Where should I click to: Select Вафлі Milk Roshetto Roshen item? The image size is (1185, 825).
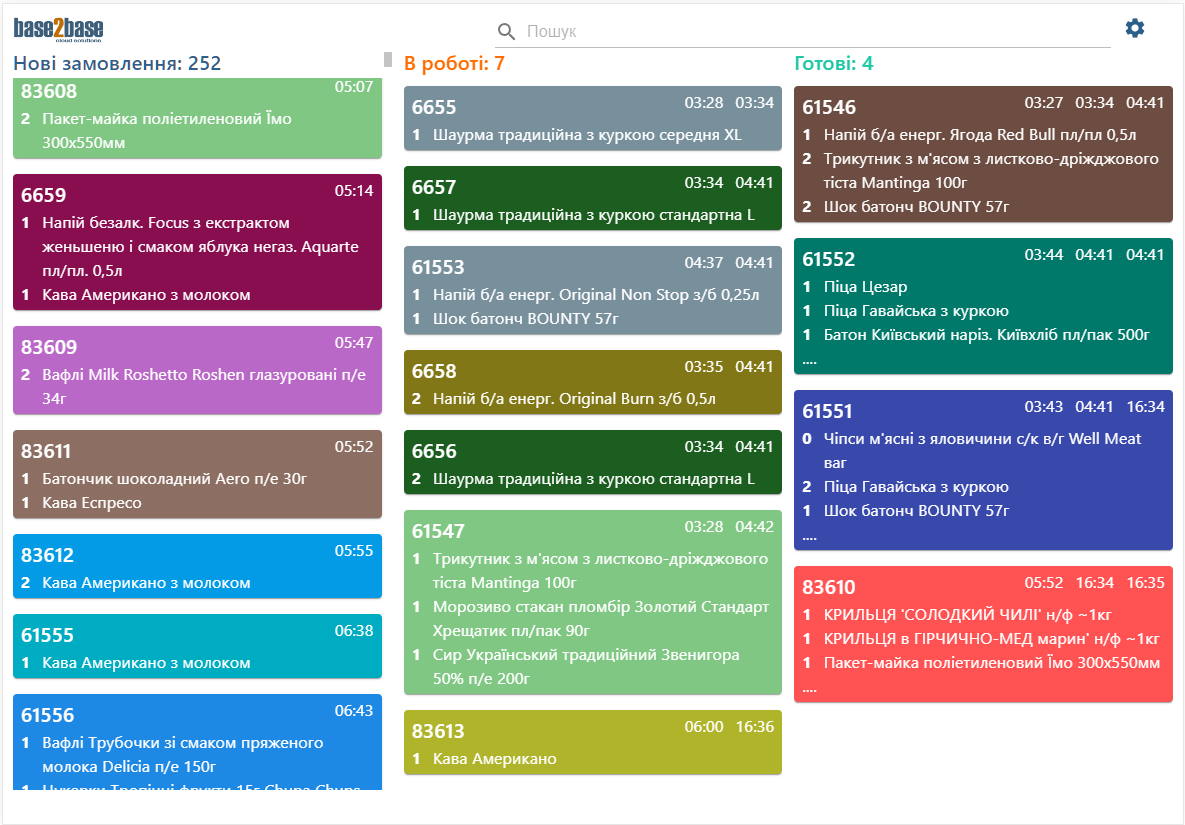[x=204, y=386]
